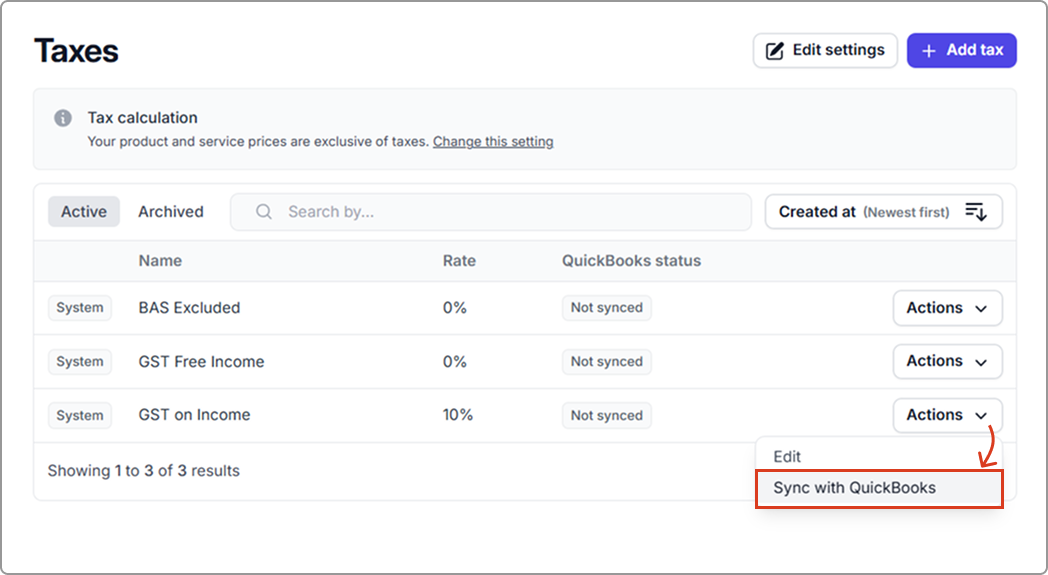Follow the Change this setting link
This screenshot has width=1048, height=575.
(x=493, y=142)
